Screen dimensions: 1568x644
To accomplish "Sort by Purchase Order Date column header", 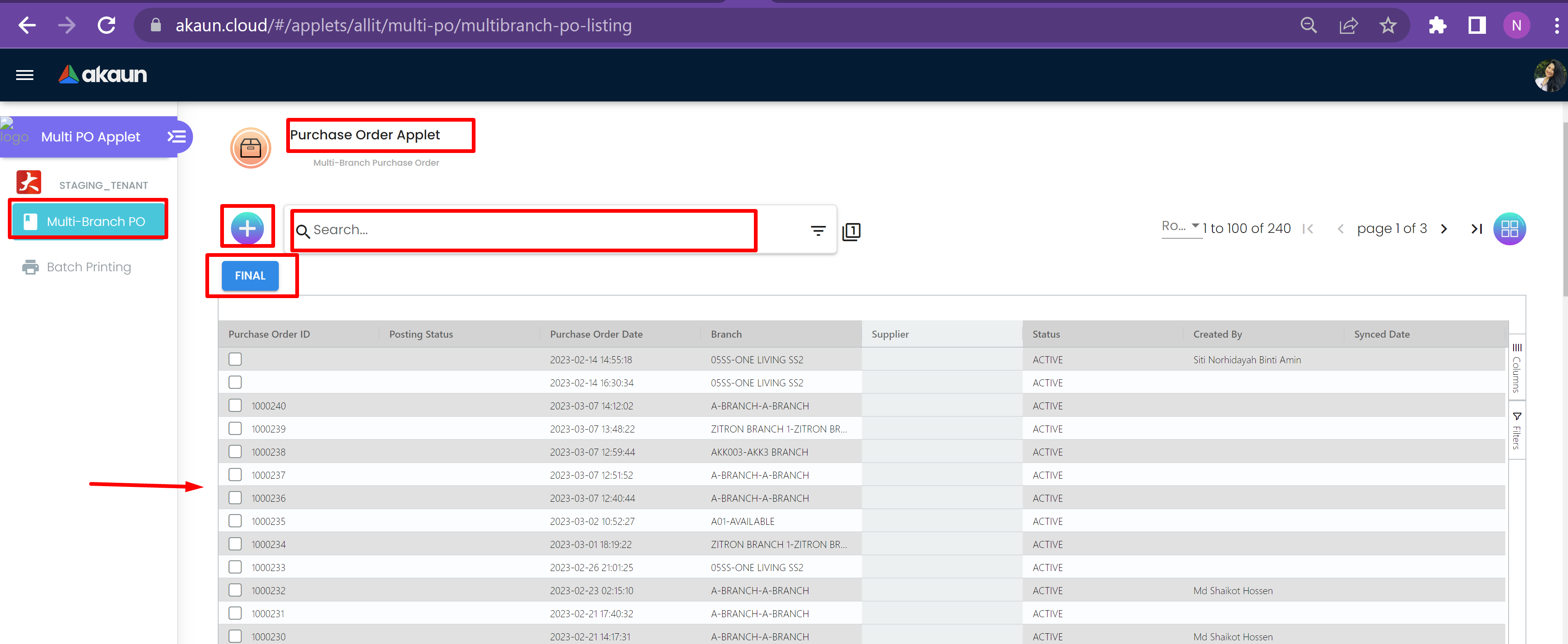I will point(596,334).
